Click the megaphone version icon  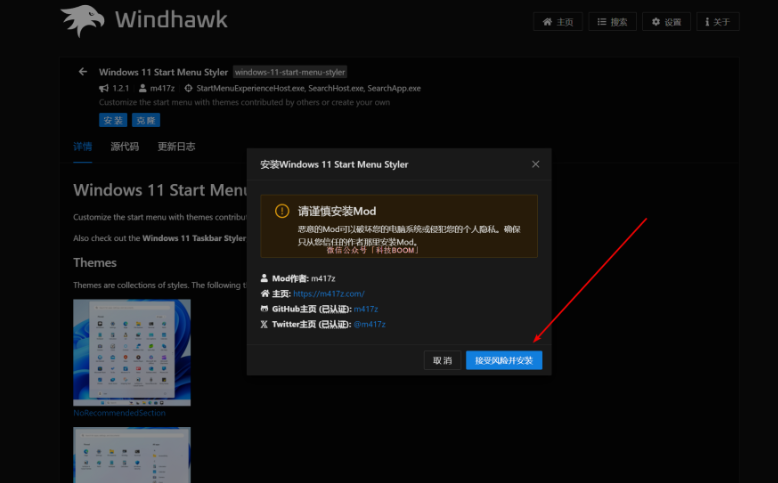[x=104, y=88]
